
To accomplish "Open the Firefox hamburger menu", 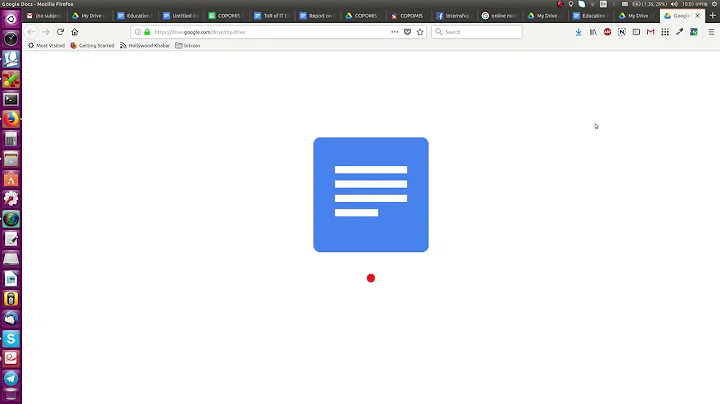I will (711, 32).
